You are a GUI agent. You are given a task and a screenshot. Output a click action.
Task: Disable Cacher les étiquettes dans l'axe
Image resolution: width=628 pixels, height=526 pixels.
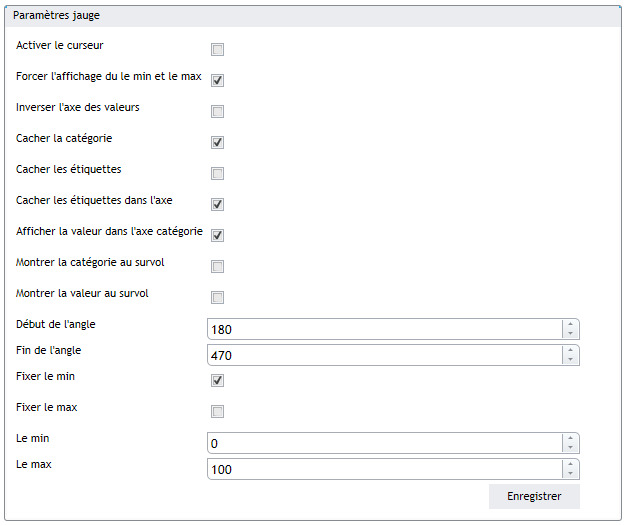[217, 205]
